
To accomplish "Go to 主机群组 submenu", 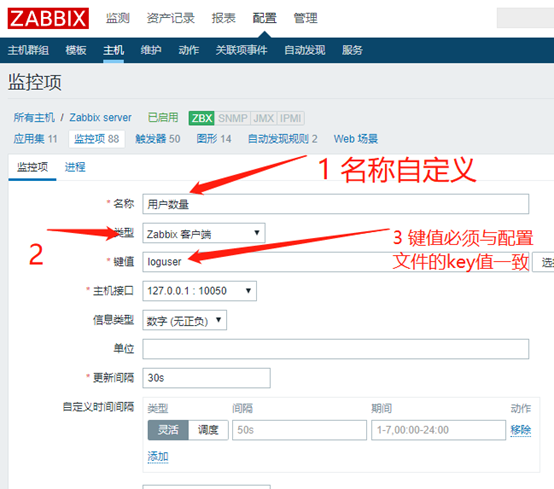I will pos(28,50).
